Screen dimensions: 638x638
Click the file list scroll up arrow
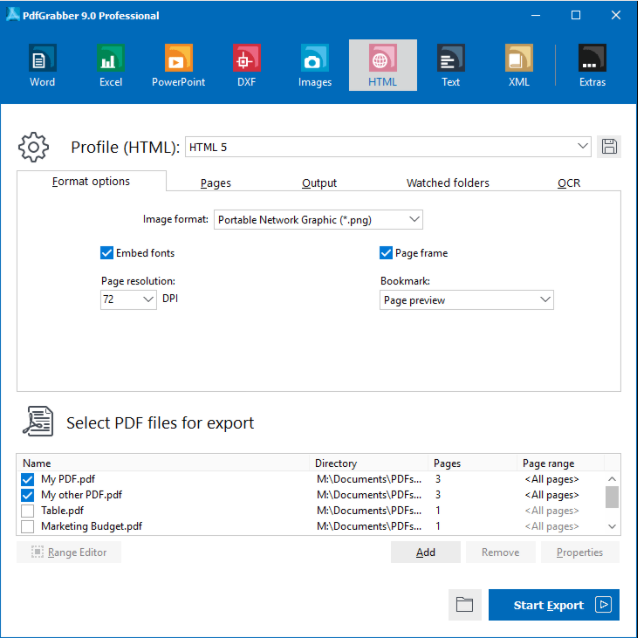coord(612,479)
